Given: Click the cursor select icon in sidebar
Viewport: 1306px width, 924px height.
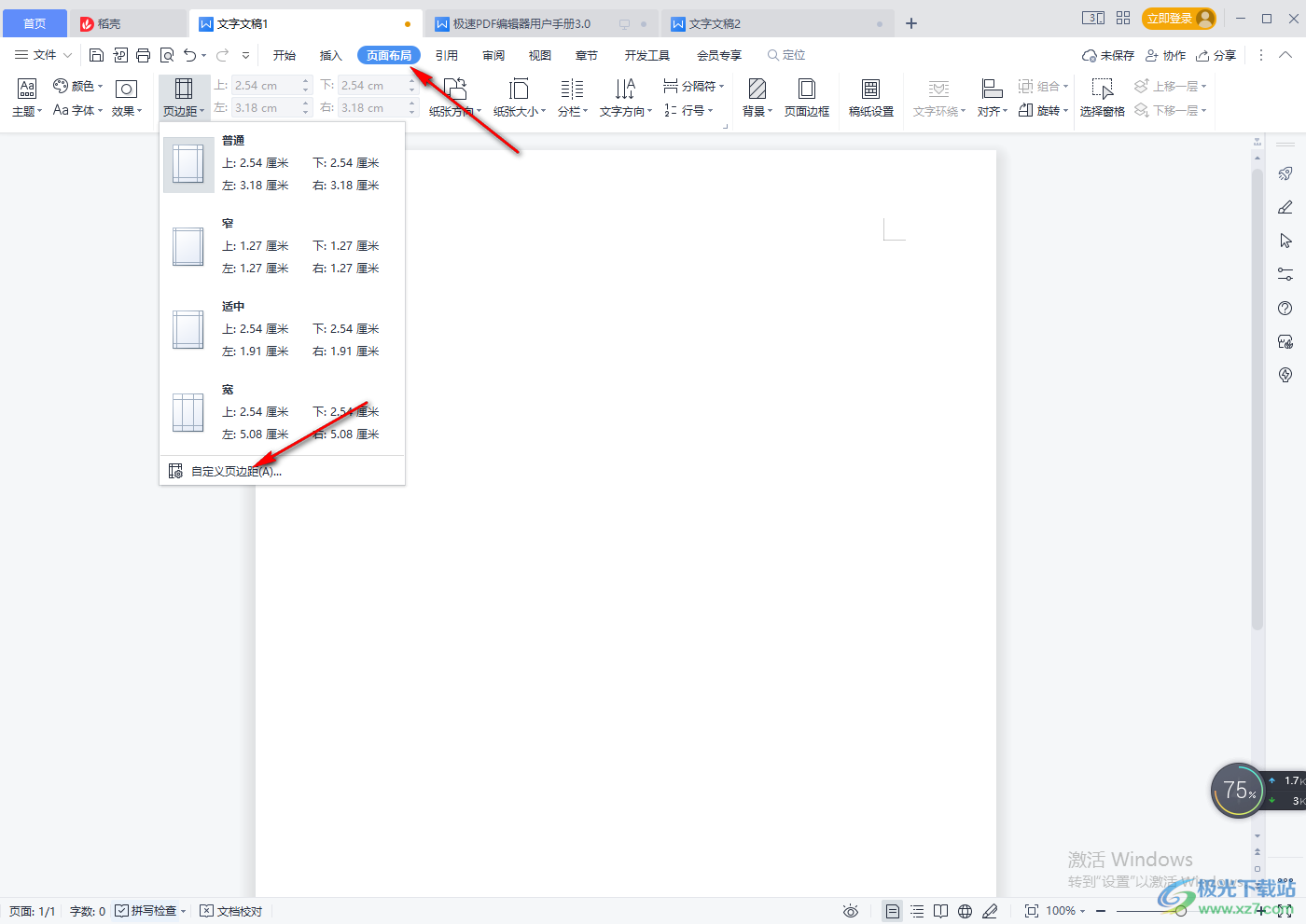Looking at the screenshot, I should pyautogui.click(x=1285, y=241).
